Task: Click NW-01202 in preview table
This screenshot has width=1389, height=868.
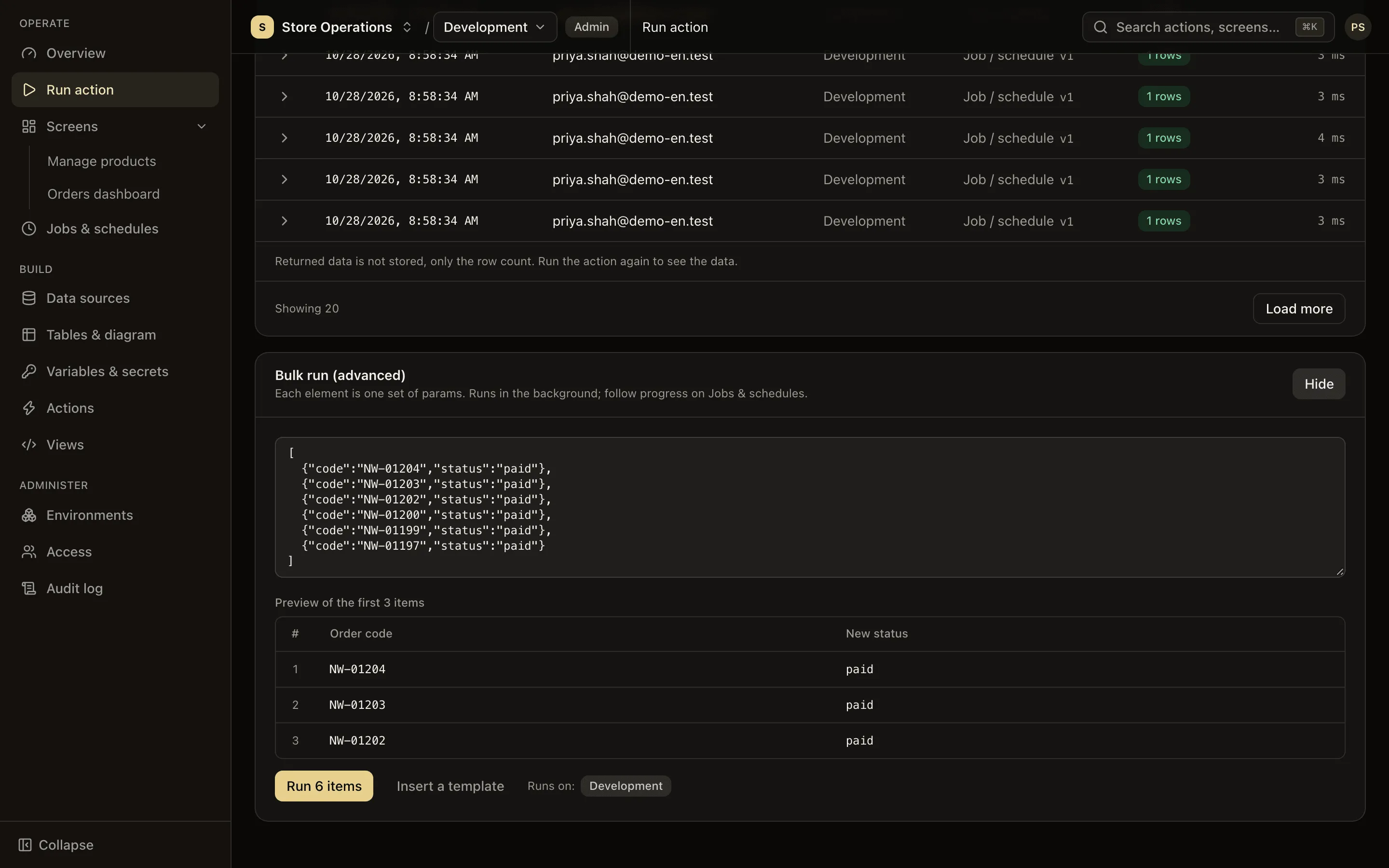Action: click(x=357, y=741)
